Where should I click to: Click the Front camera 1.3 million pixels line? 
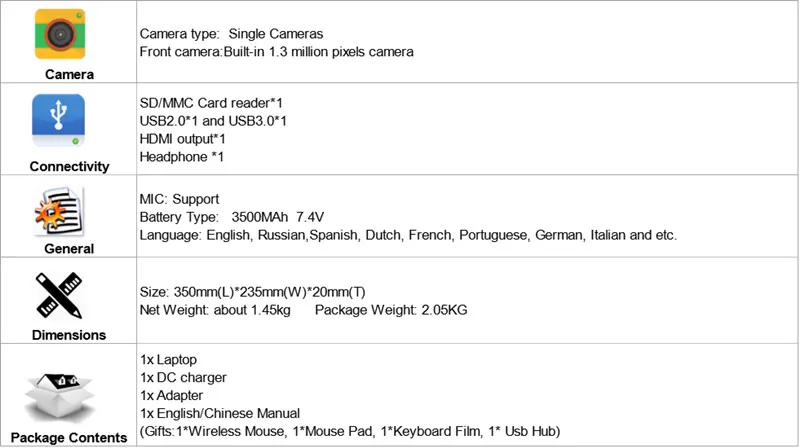tap(276, 51)
